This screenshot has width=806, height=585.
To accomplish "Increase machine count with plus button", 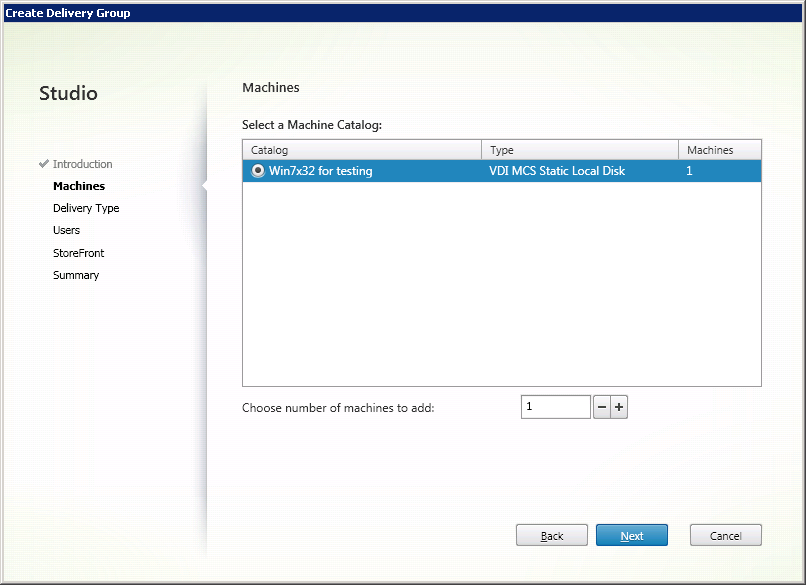I will click(619, 407).
